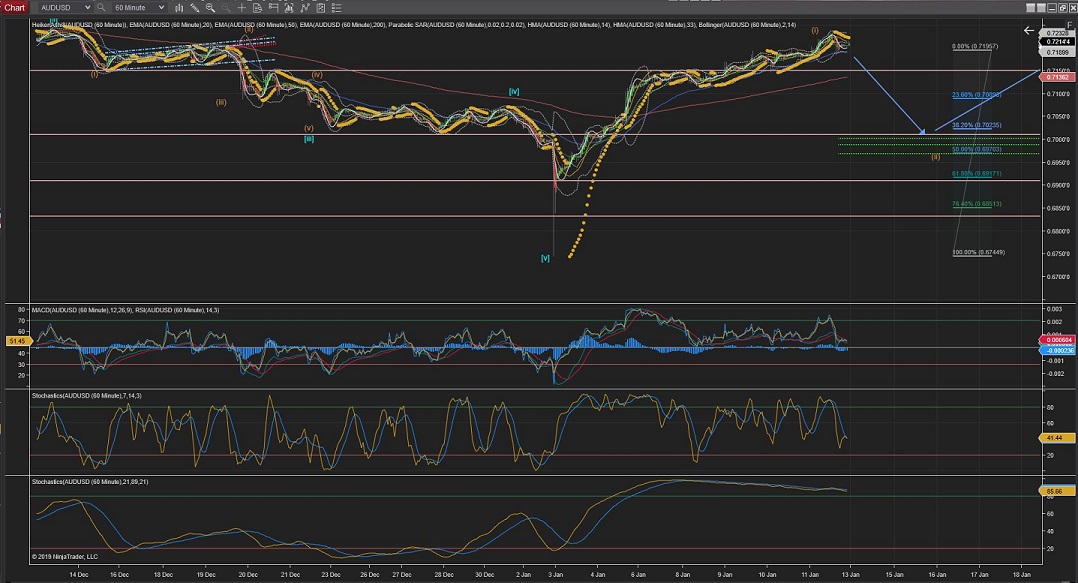This screenshot has width=1078, height=583.
Task: Click the 14 Dec date label
Action: 78,574
